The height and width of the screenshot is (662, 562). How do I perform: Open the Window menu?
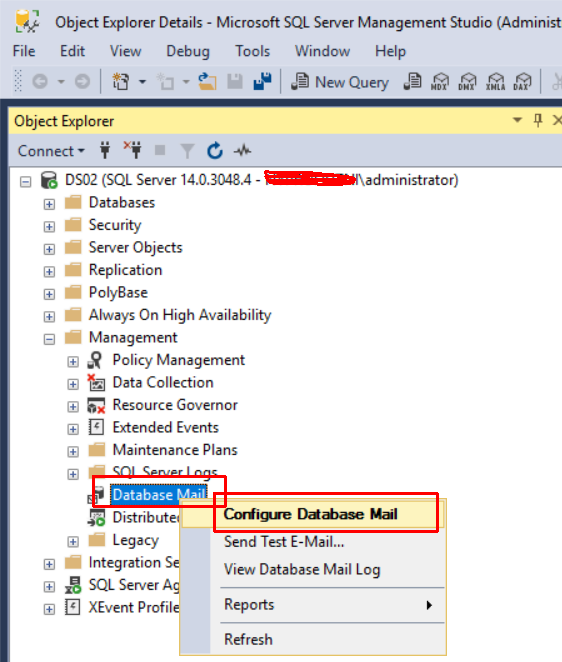coord(322,51)
